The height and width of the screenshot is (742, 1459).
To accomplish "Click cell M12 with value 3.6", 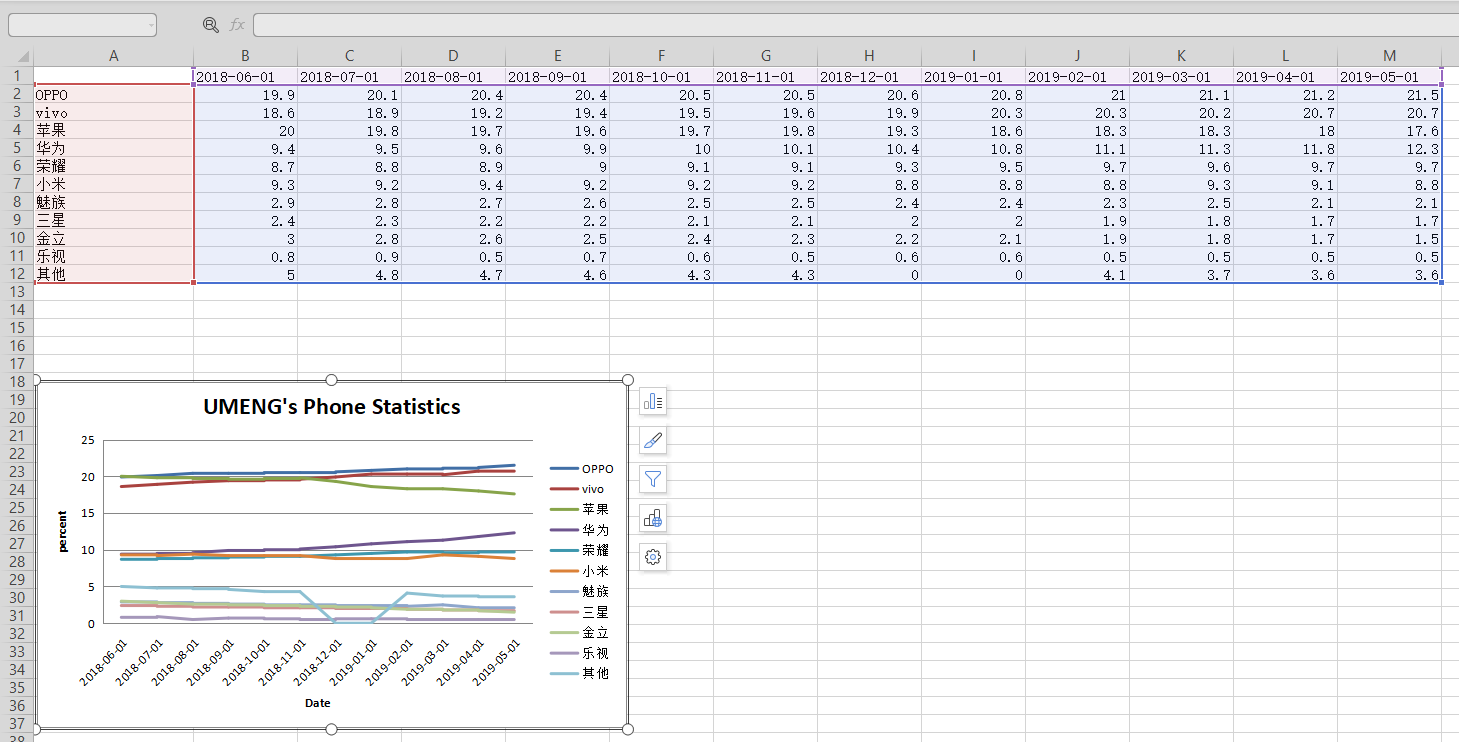I will coord(1389,274).
